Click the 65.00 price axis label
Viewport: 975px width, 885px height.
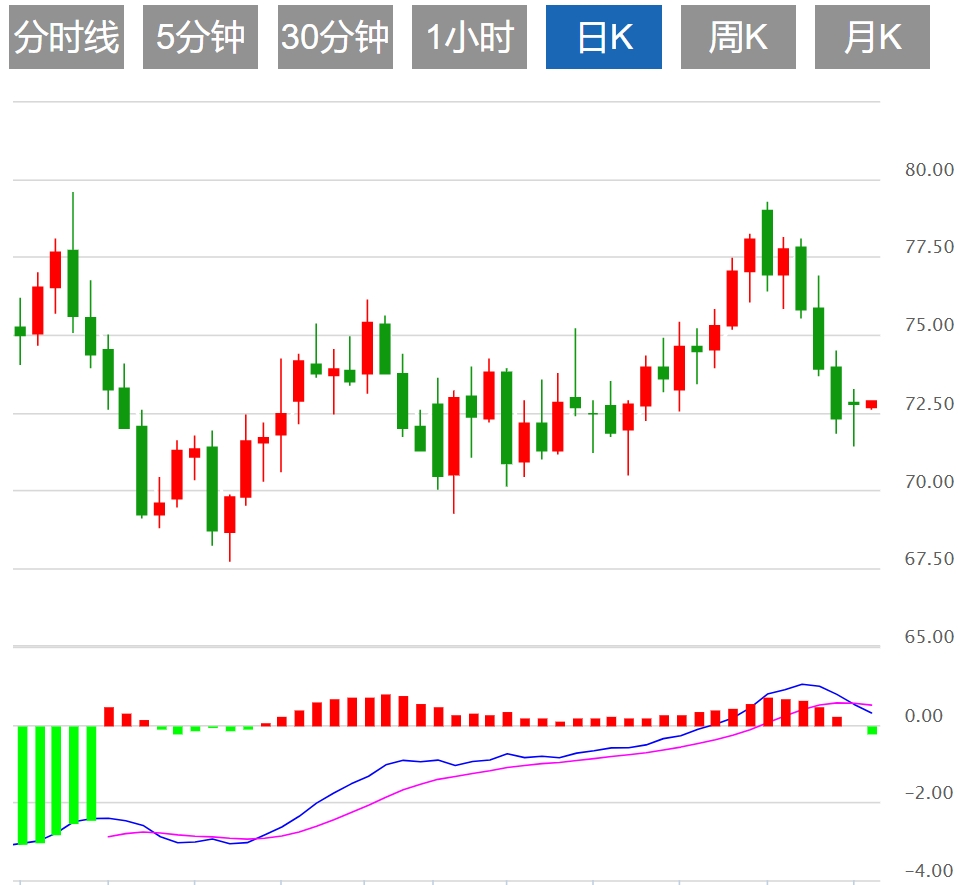pos(929,636)
